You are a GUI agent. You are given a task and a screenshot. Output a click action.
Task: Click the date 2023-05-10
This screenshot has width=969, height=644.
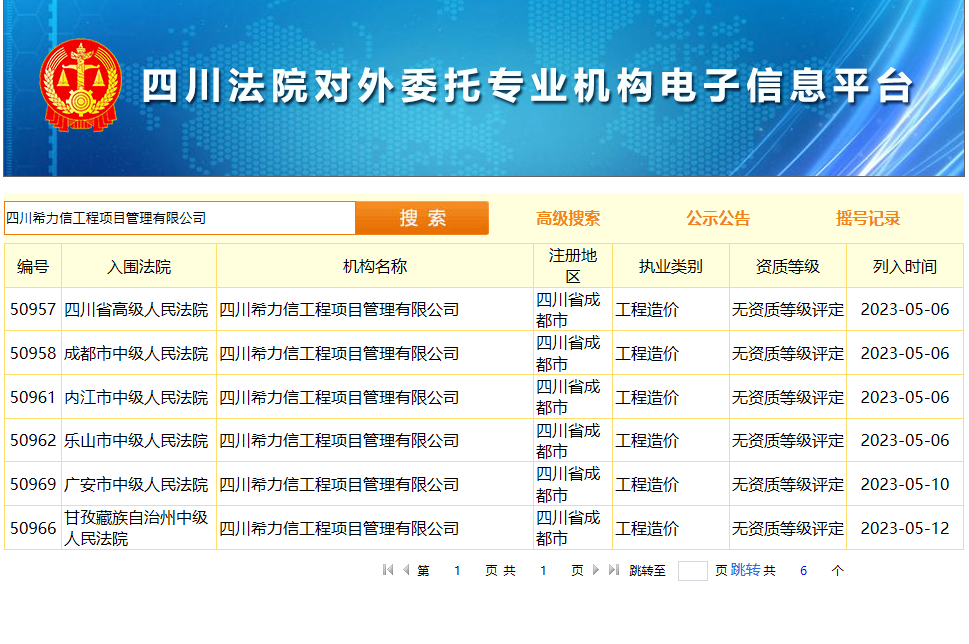905,485
